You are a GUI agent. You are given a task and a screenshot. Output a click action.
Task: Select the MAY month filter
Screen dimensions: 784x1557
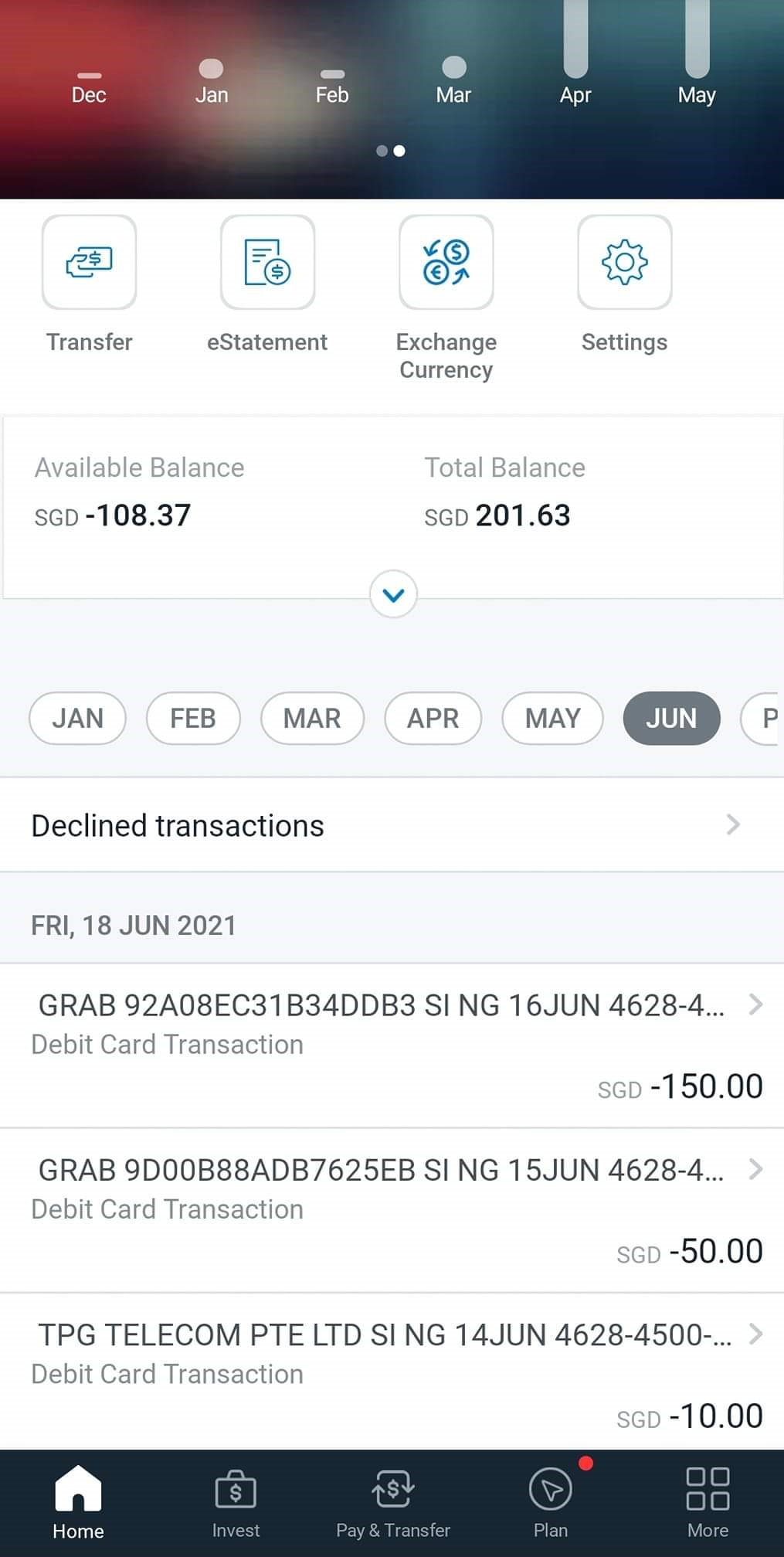(x=552, y=719)
